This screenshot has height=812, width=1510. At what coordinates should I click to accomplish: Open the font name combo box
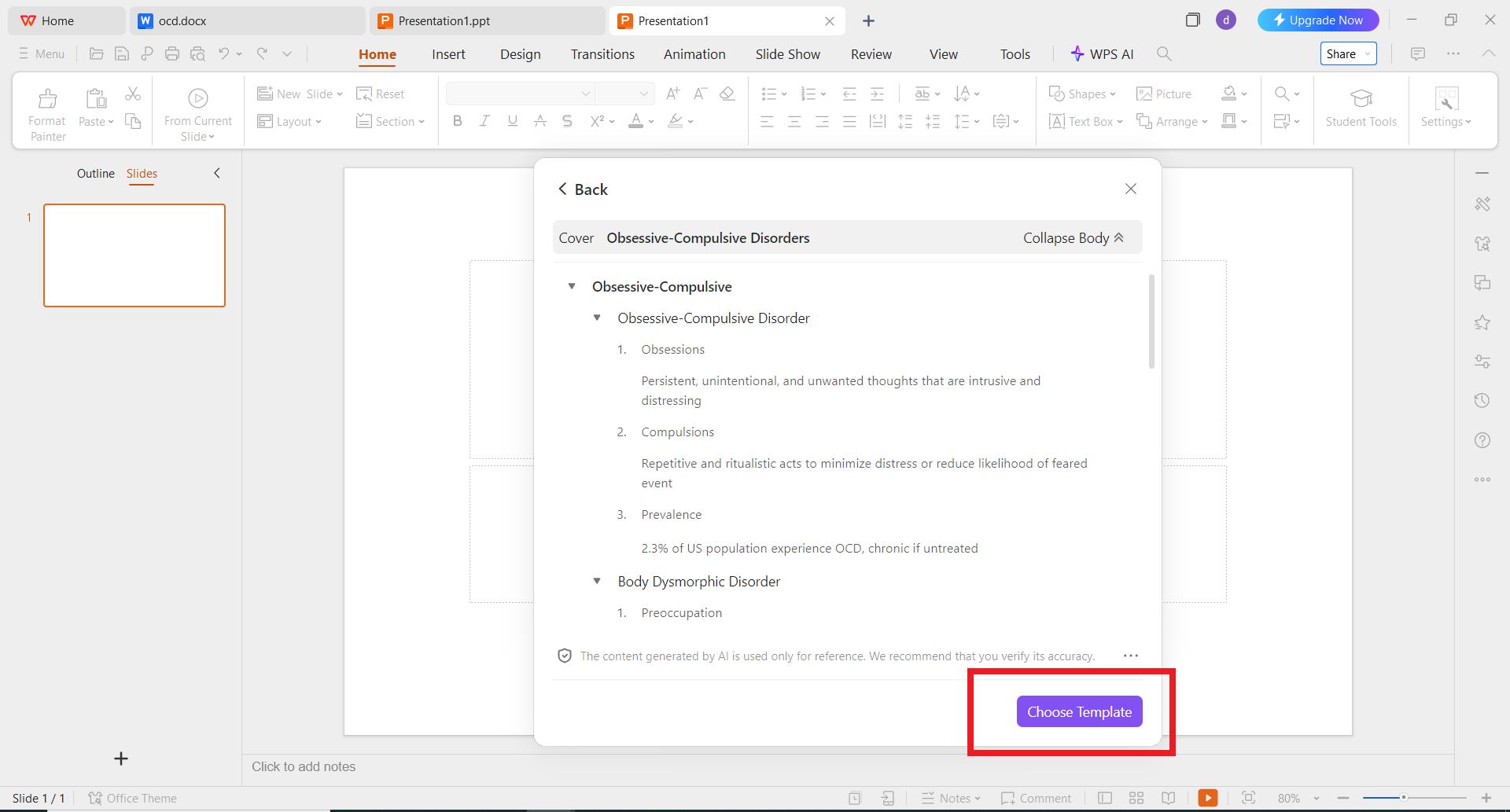(519, 94)
